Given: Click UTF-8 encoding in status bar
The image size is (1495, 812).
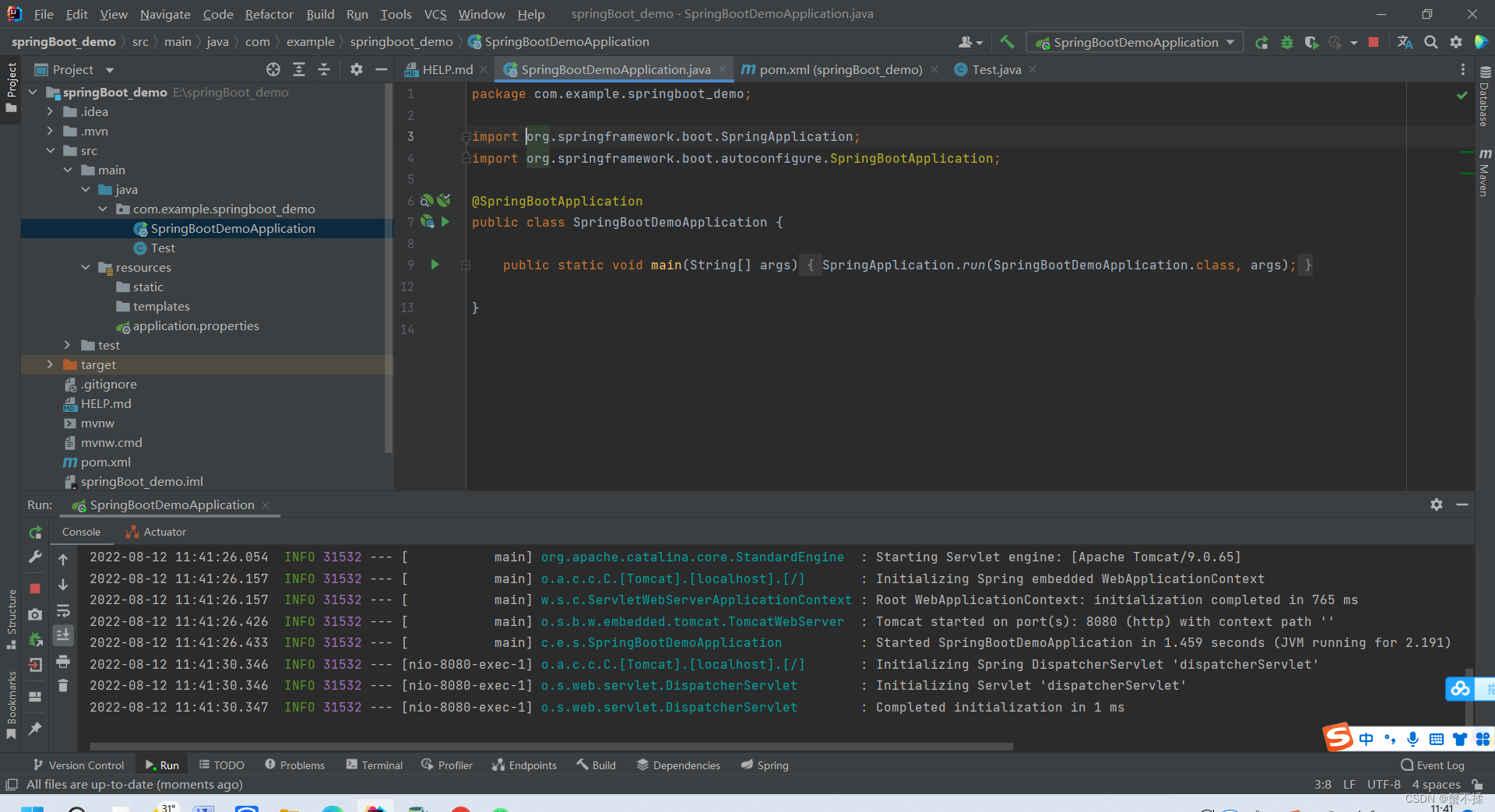Looking at the screenshot, I should click(1383, 784).
